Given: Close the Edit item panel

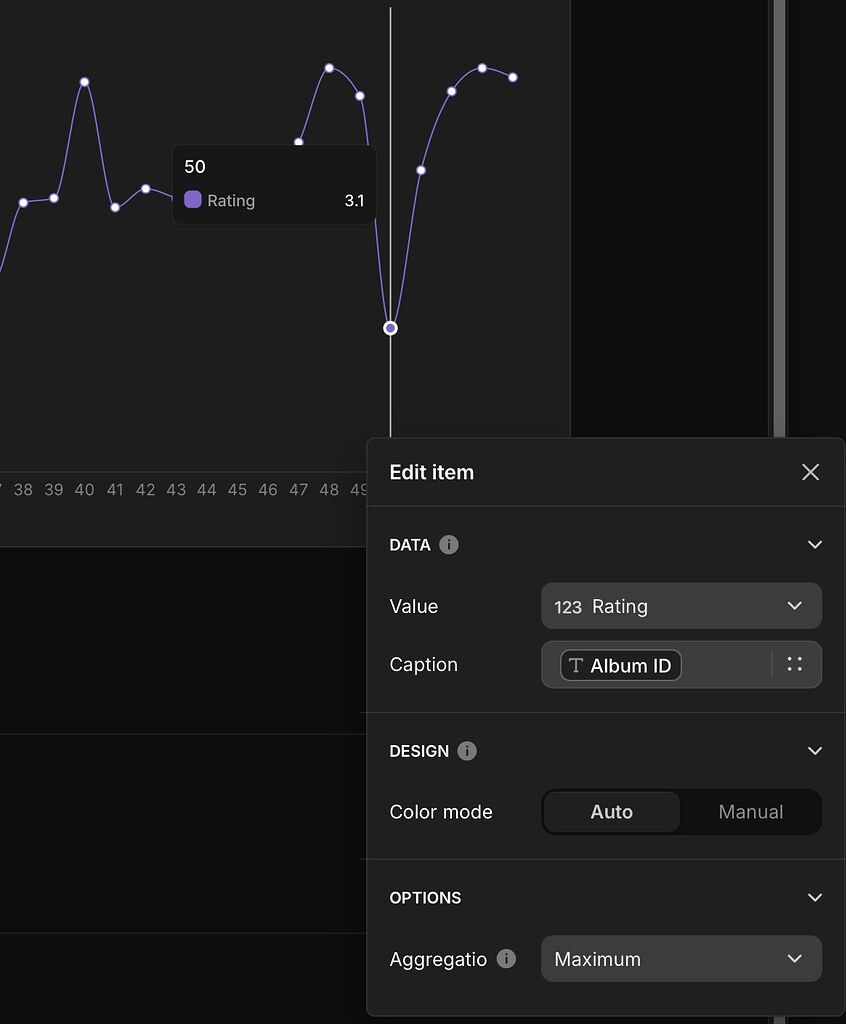Looking at the screenshot, I should click(810, 472).
